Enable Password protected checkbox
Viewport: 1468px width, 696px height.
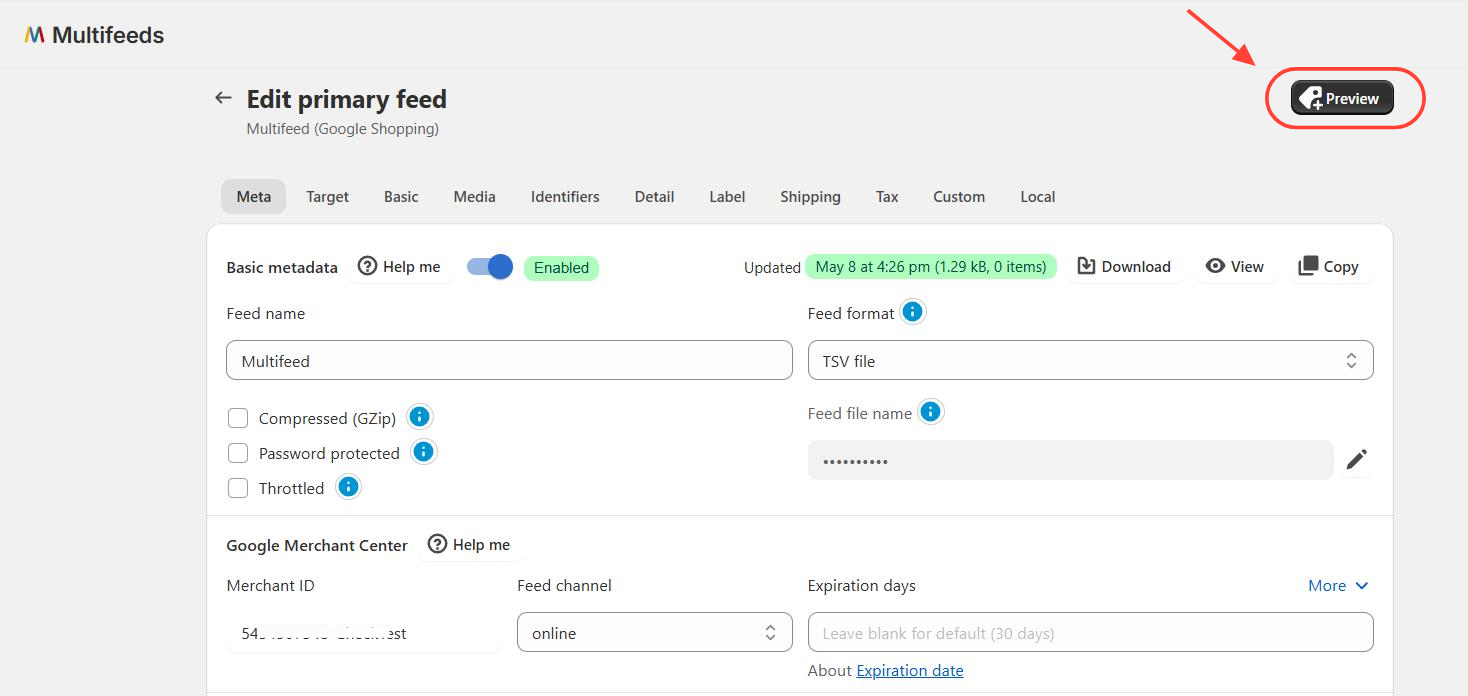point(238,453)
